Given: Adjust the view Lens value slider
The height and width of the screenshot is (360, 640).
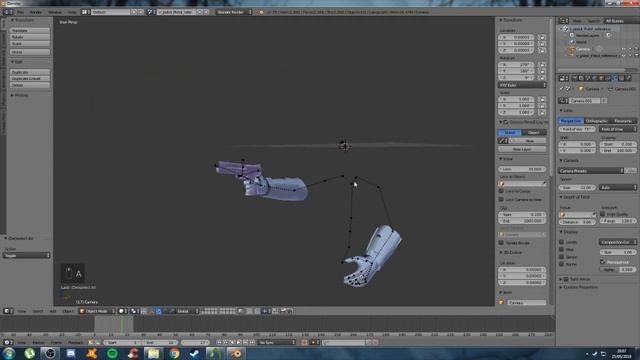Looking at the screenshot, I should click(522, 169).
